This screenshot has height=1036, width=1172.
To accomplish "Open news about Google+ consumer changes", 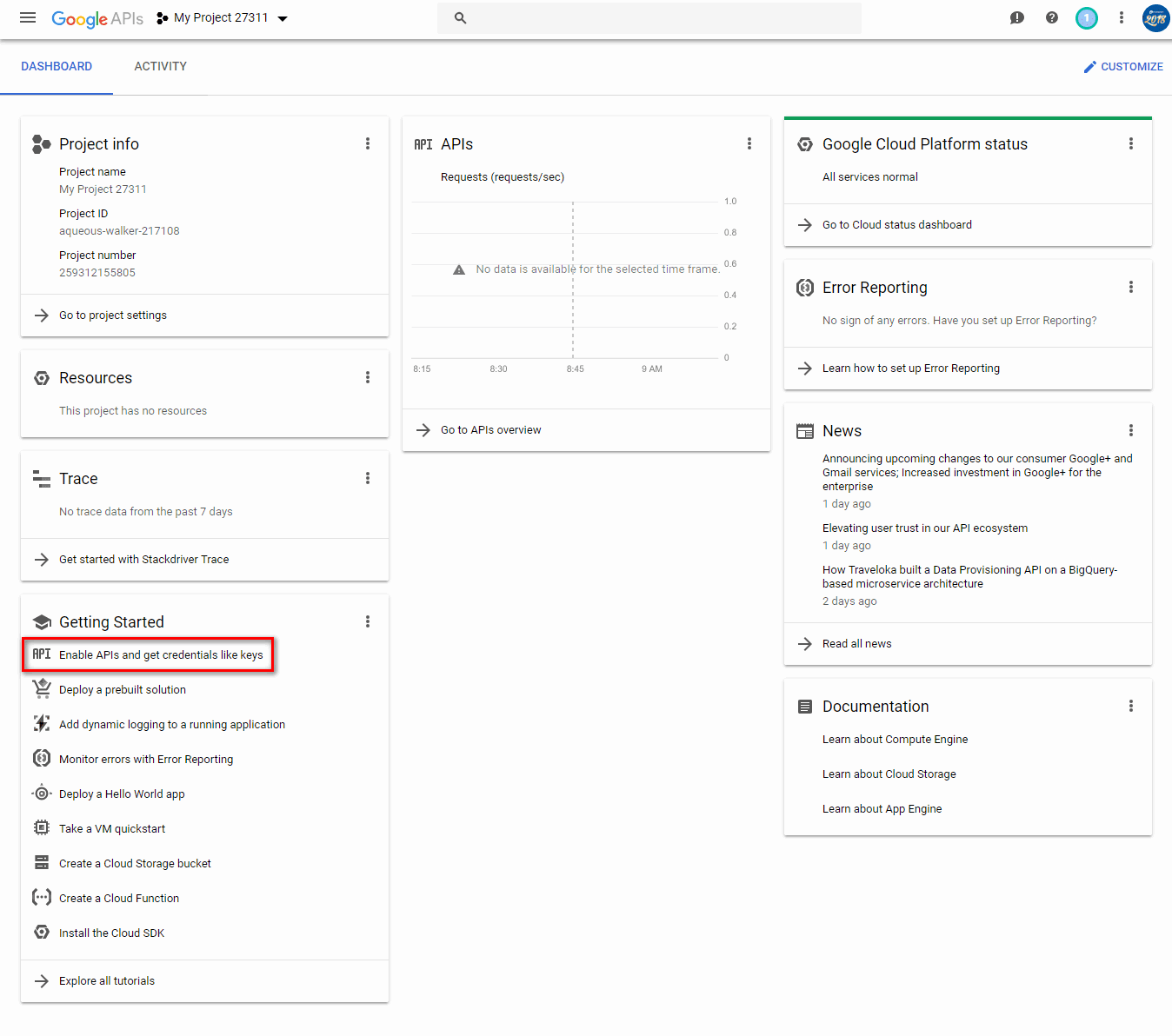I will 977,473.
